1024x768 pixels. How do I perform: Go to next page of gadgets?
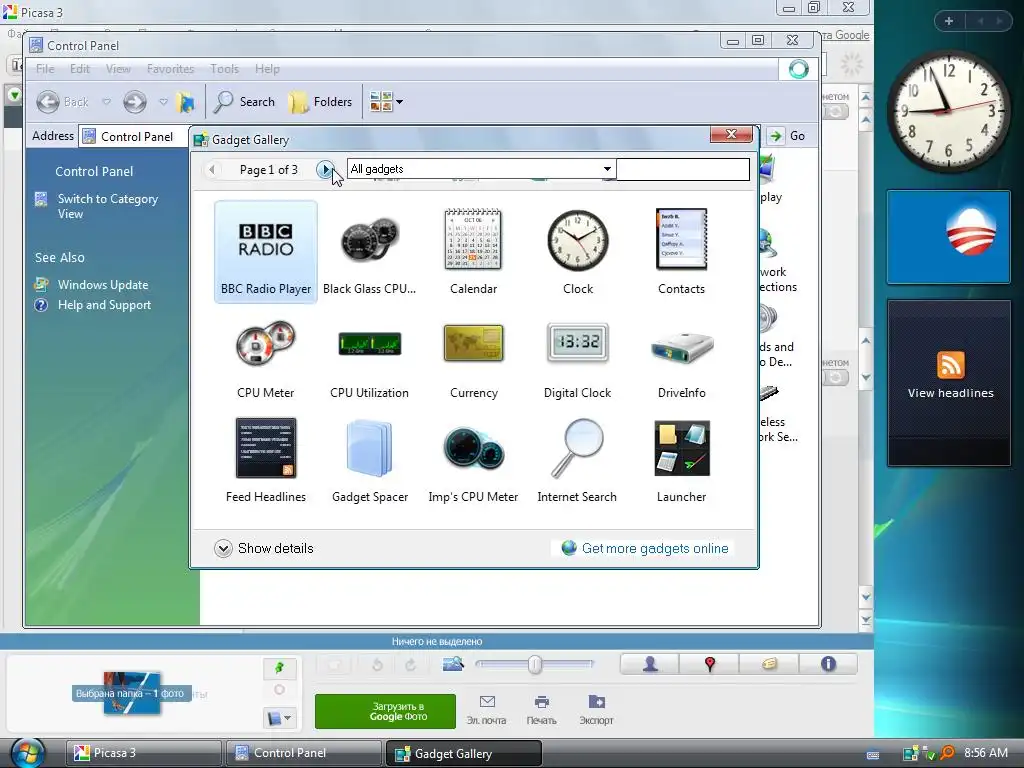(x=325, y=170)
